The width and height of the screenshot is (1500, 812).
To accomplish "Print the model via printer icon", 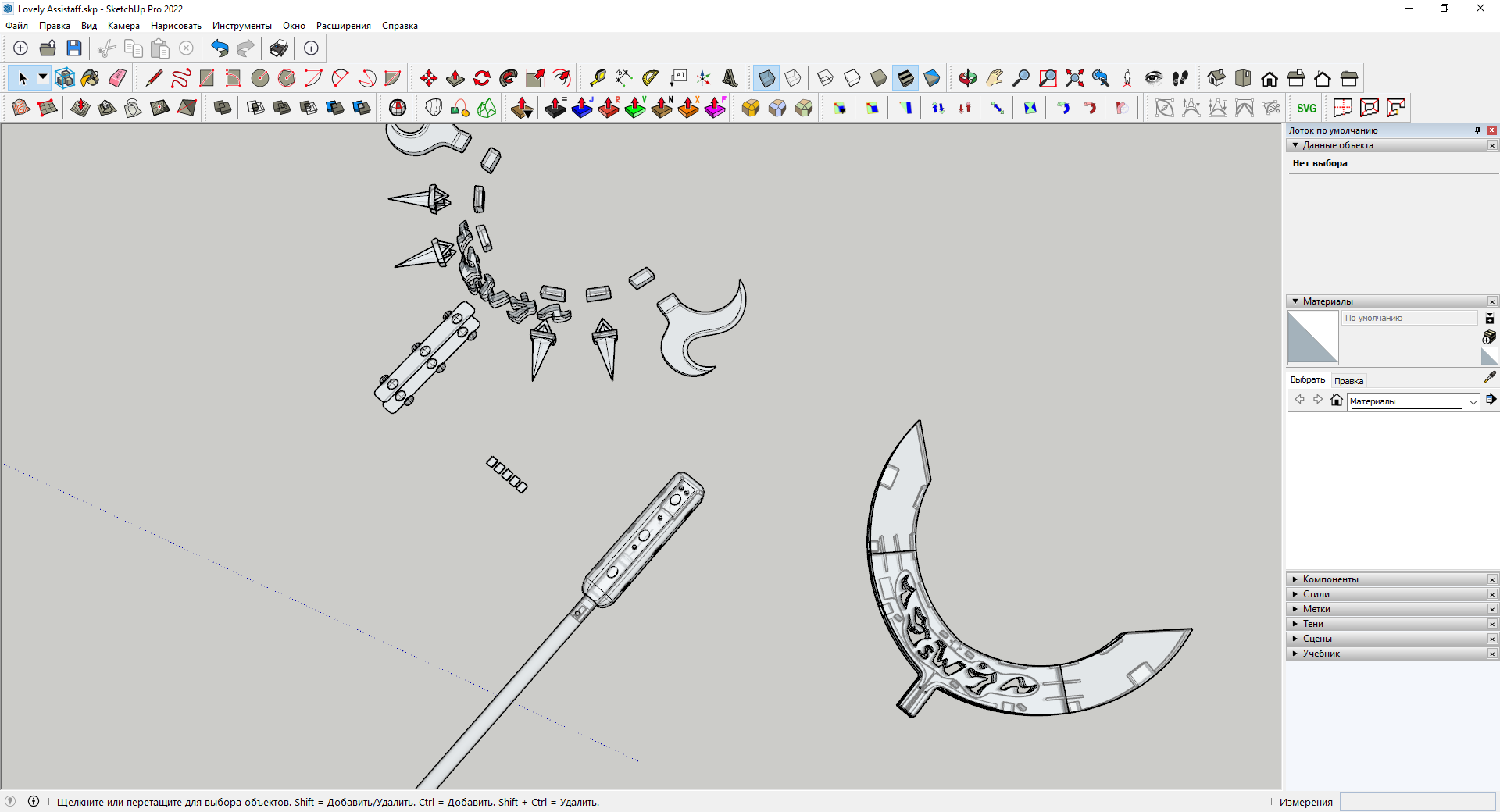I will (279, 48).
